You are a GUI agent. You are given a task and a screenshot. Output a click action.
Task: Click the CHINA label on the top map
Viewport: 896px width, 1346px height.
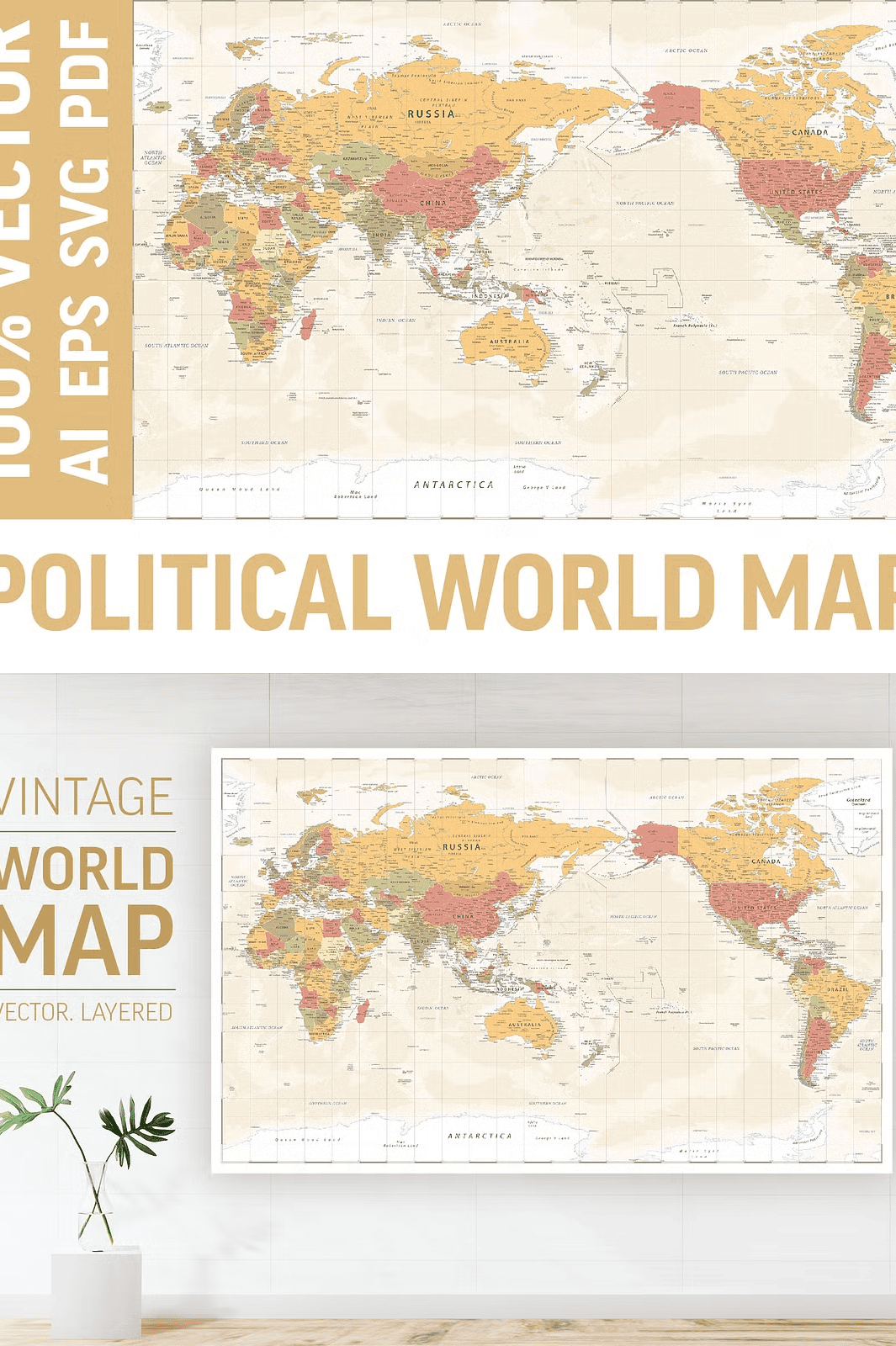pos(433,203)
